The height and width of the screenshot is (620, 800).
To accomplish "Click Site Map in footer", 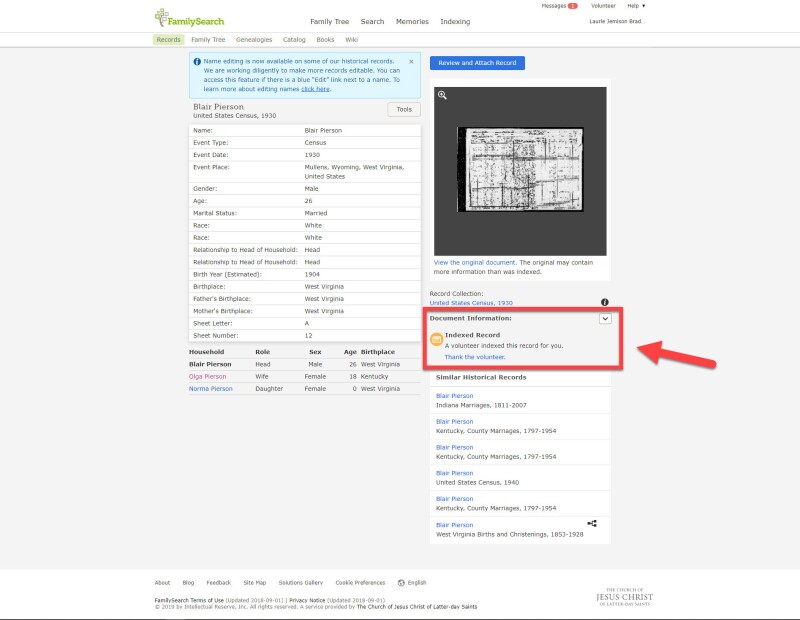I will coord(255,583).
